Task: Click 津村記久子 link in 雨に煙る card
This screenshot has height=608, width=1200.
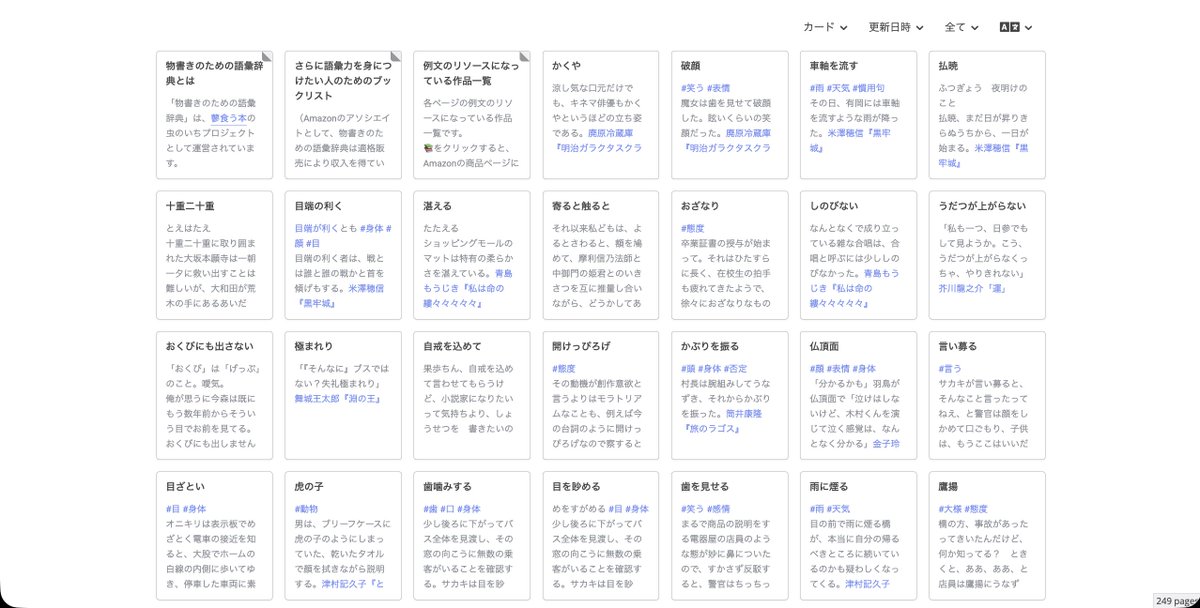Action: tap(866, 584)
